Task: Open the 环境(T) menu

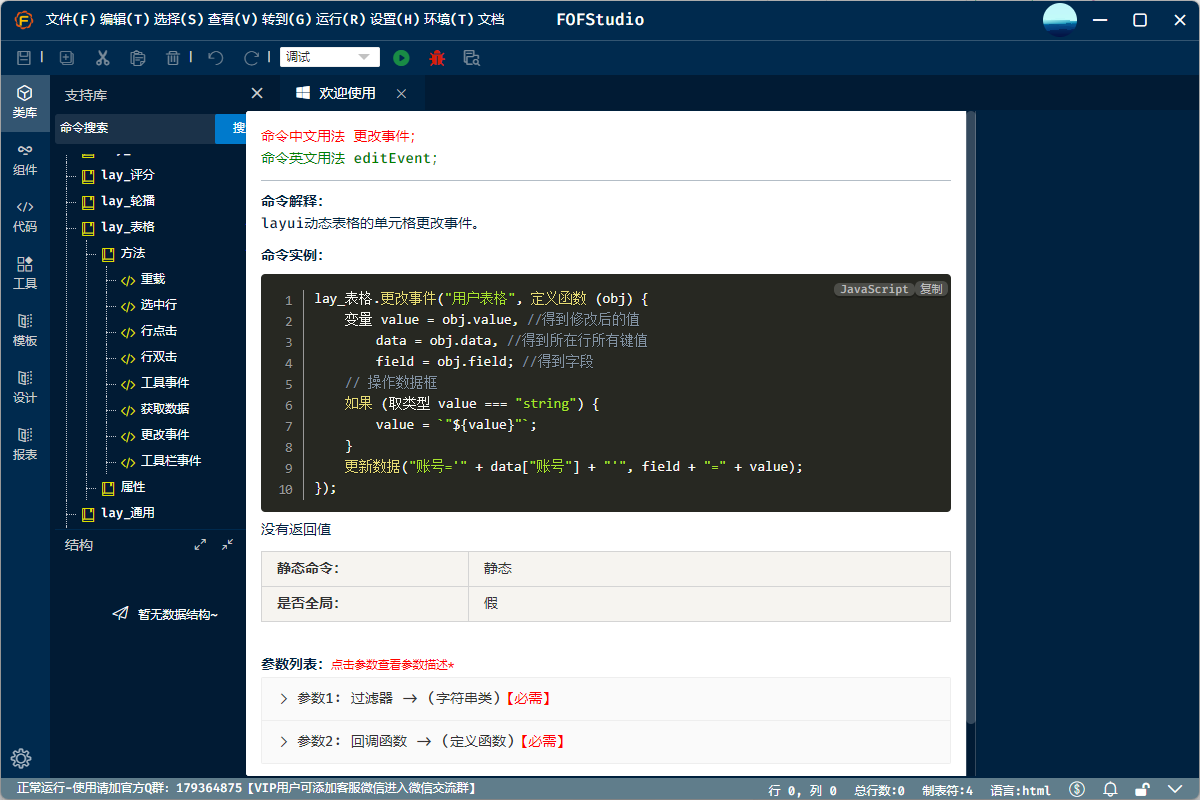Action: coord(449,20)
